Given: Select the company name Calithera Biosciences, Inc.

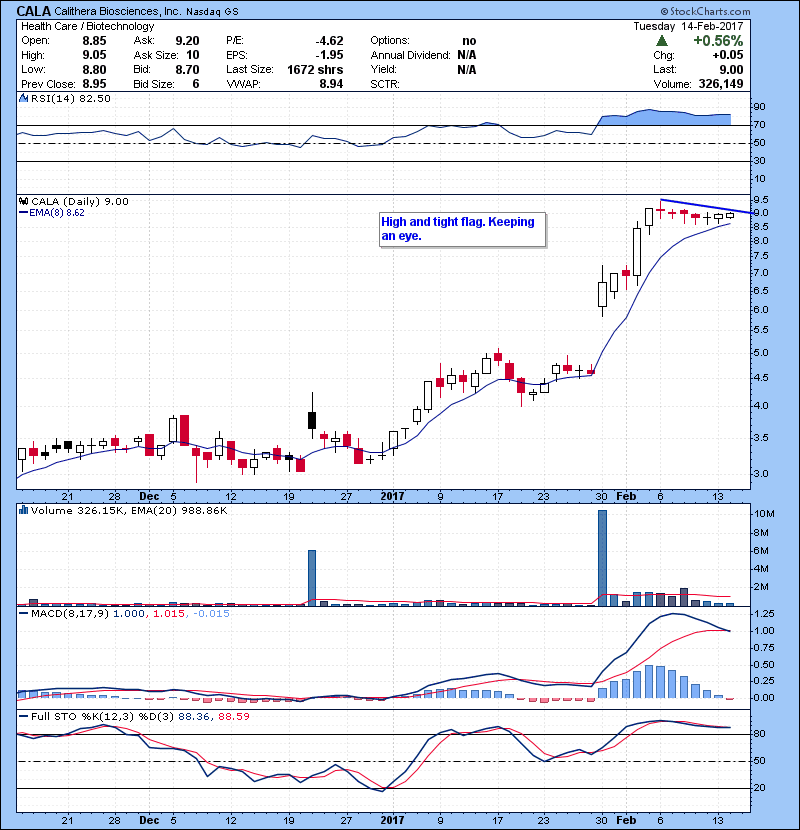Looking at the screenshot, I should (118, 11).
